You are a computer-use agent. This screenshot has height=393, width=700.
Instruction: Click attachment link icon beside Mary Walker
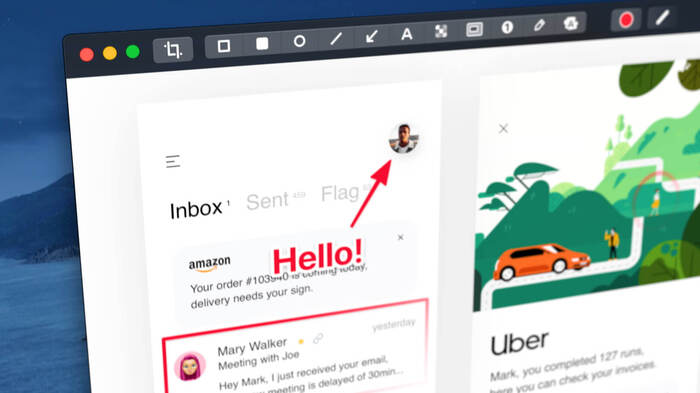pos(318,339)
